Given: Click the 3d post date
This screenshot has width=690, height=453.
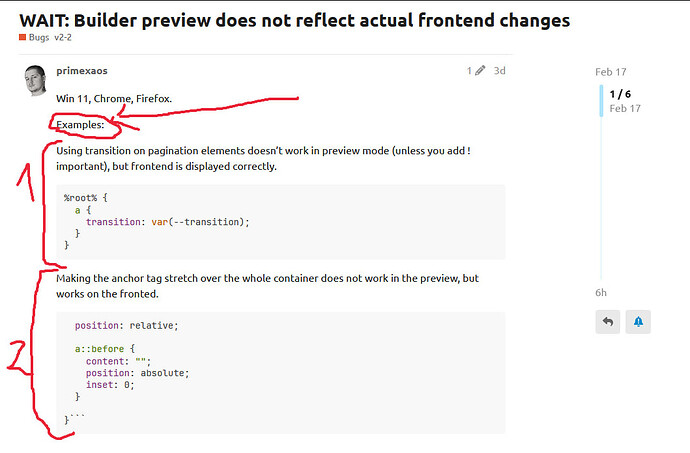Looking at the screenshot, I should click(499, 70).
